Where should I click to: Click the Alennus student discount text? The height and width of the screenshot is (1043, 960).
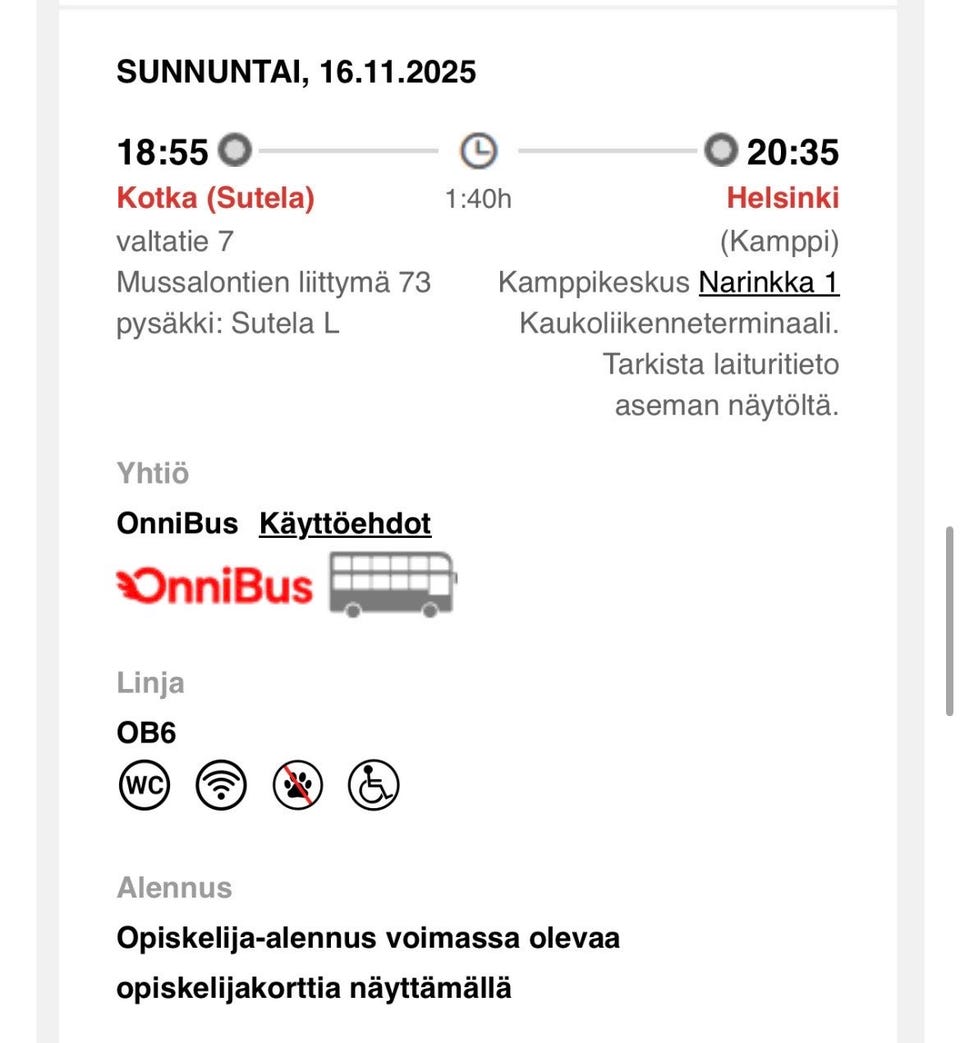tap(368, 962)
